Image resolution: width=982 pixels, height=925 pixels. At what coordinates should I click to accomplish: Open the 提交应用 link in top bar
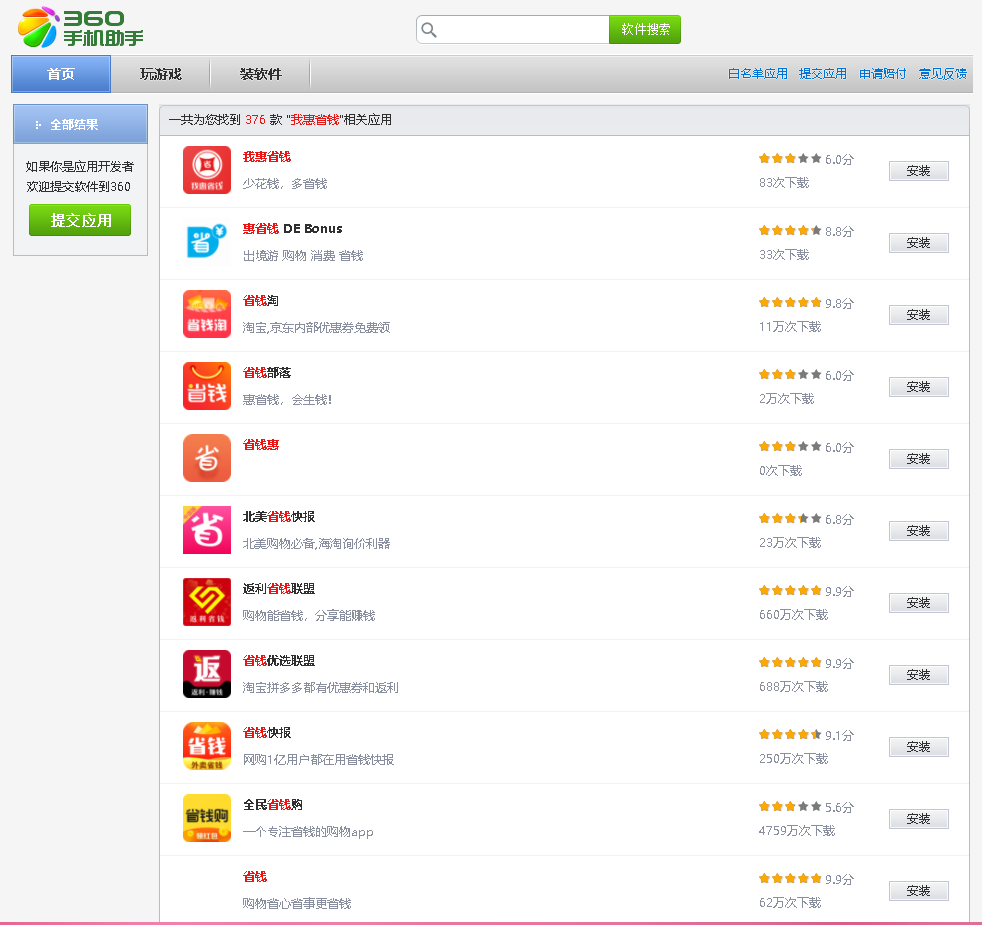point(823,74)
